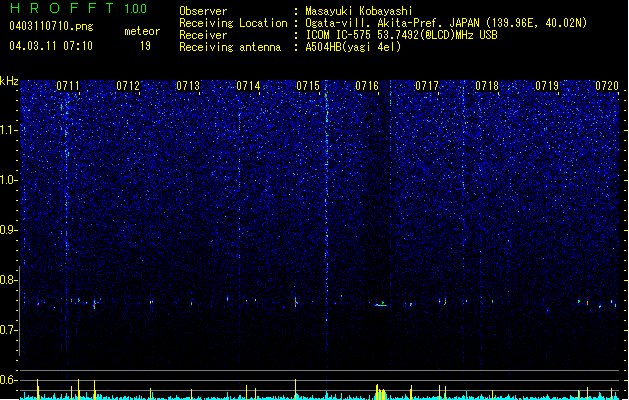The image size is (629, 400).
Task: Click the "meteor" count label
Action: click(142, 31)
